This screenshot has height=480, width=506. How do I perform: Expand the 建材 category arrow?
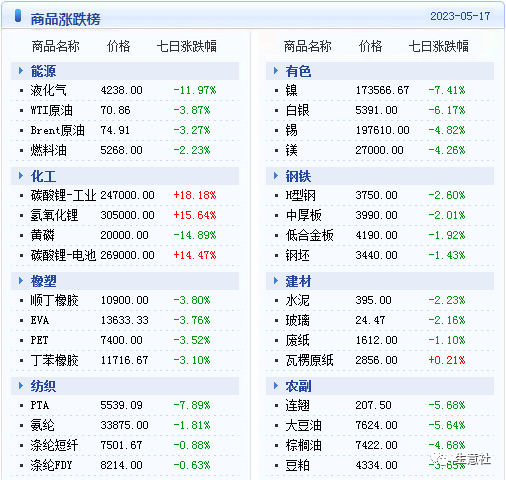pyautogui.click(x=276, y=281)
